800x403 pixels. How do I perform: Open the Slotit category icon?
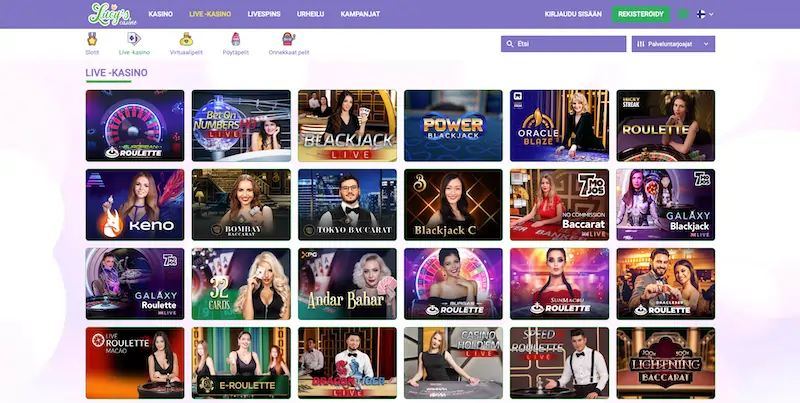[x=92, y=39]
